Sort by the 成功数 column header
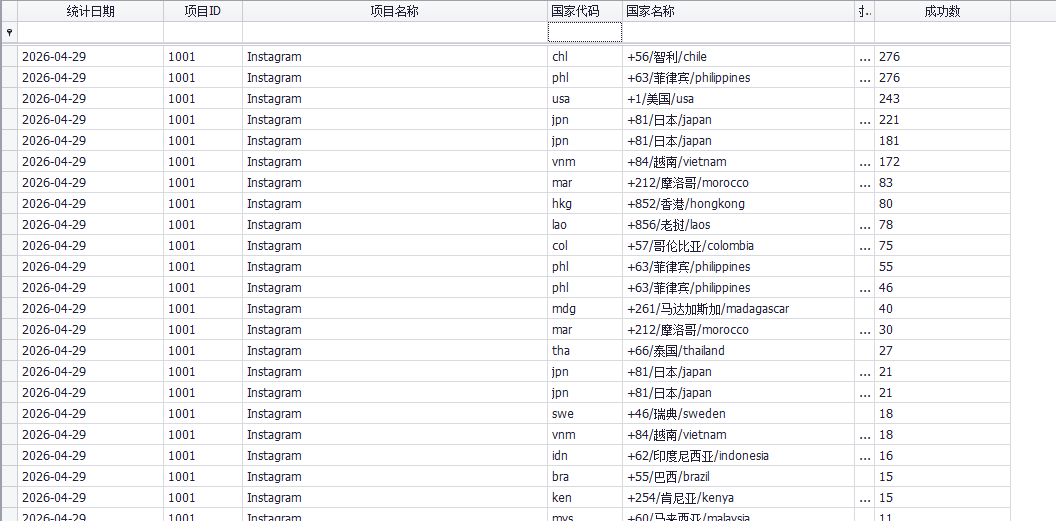Image resolution: width=1056 pixels, height=521 pixels. coord(942,11)
